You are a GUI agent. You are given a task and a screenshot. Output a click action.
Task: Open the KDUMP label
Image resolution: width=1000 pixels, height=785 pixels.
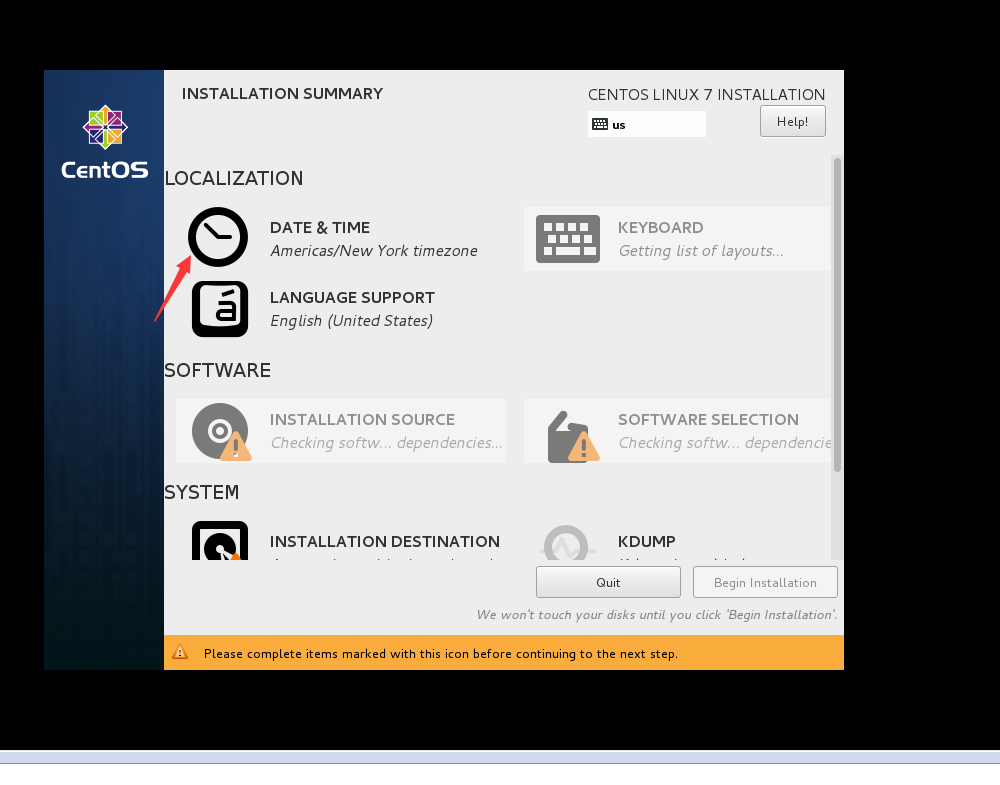pos(647,541)
